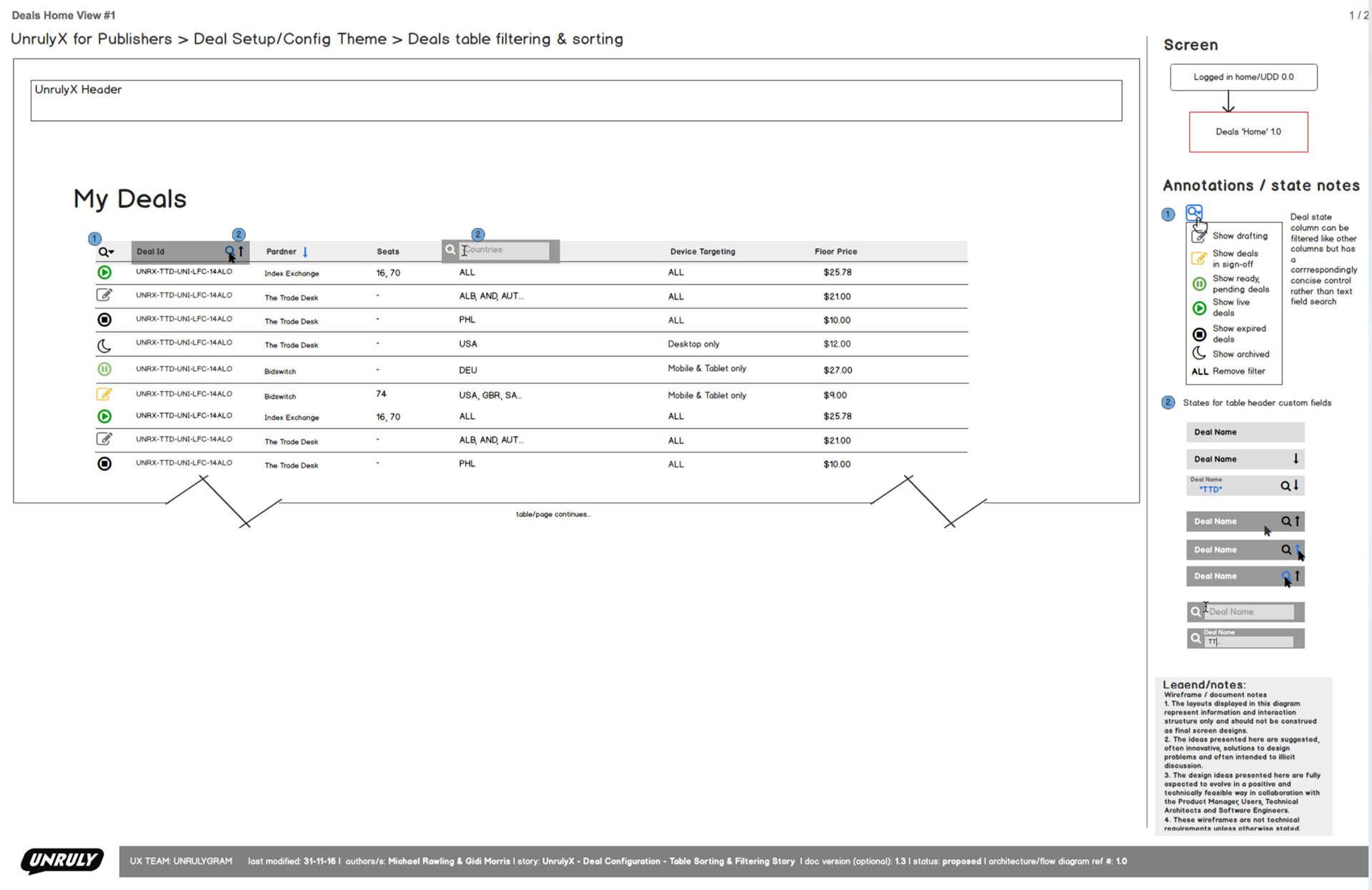The height and width of the screenshot is (890, 1372).
Task: Click the Logged in home/UDD 0.0 box
Action: coord(1243,77)
